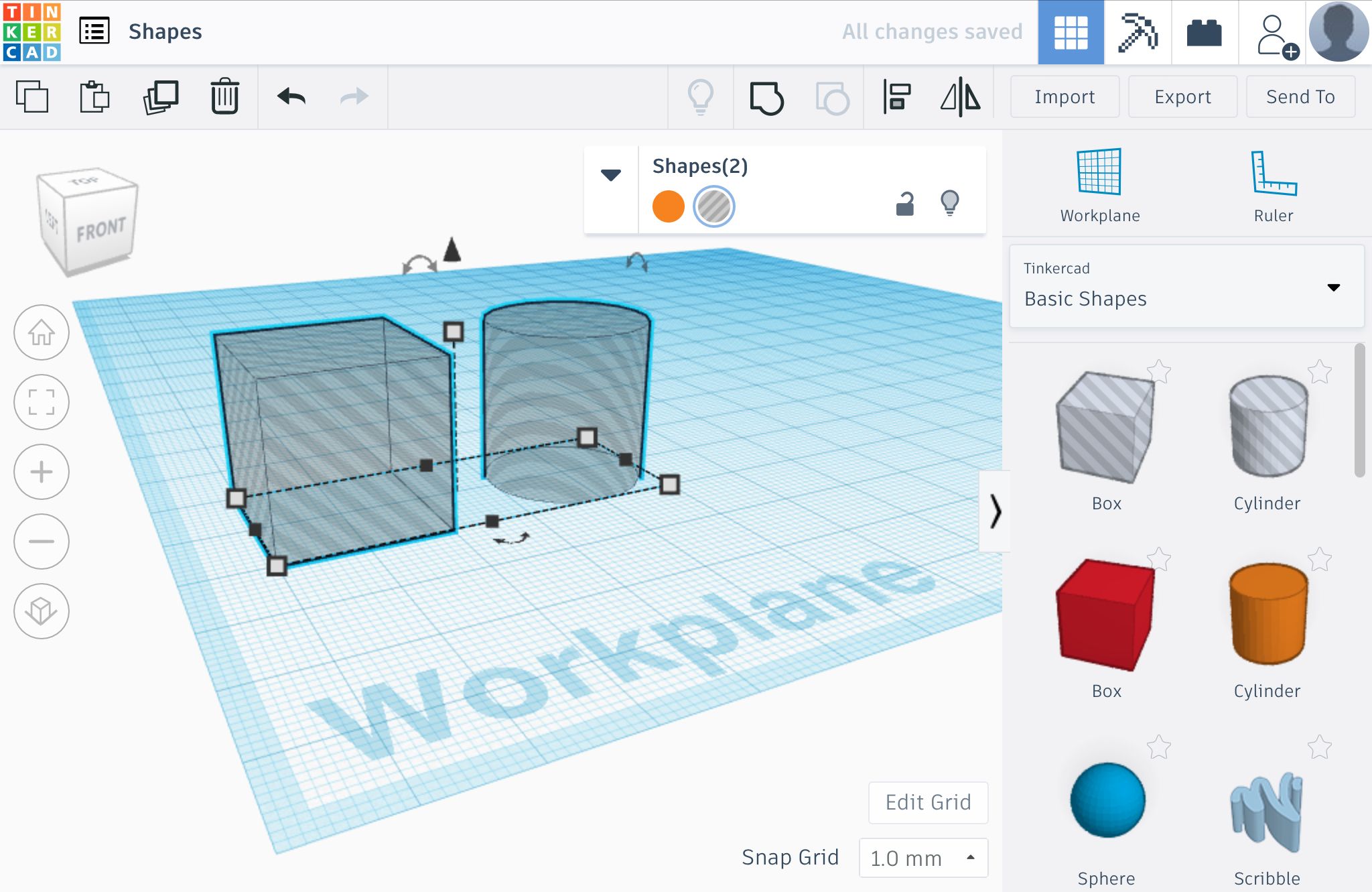Choose the orange Solid color swatch
This screenshot has height=892, width=1372.
[668, 206]
